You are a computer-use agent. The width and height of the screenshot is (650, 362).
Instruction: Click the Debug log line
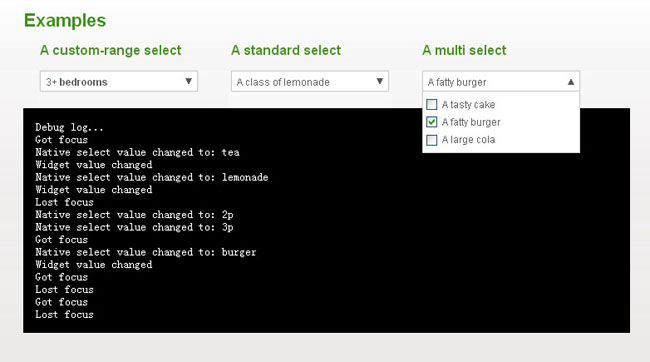tap(69, 127)
